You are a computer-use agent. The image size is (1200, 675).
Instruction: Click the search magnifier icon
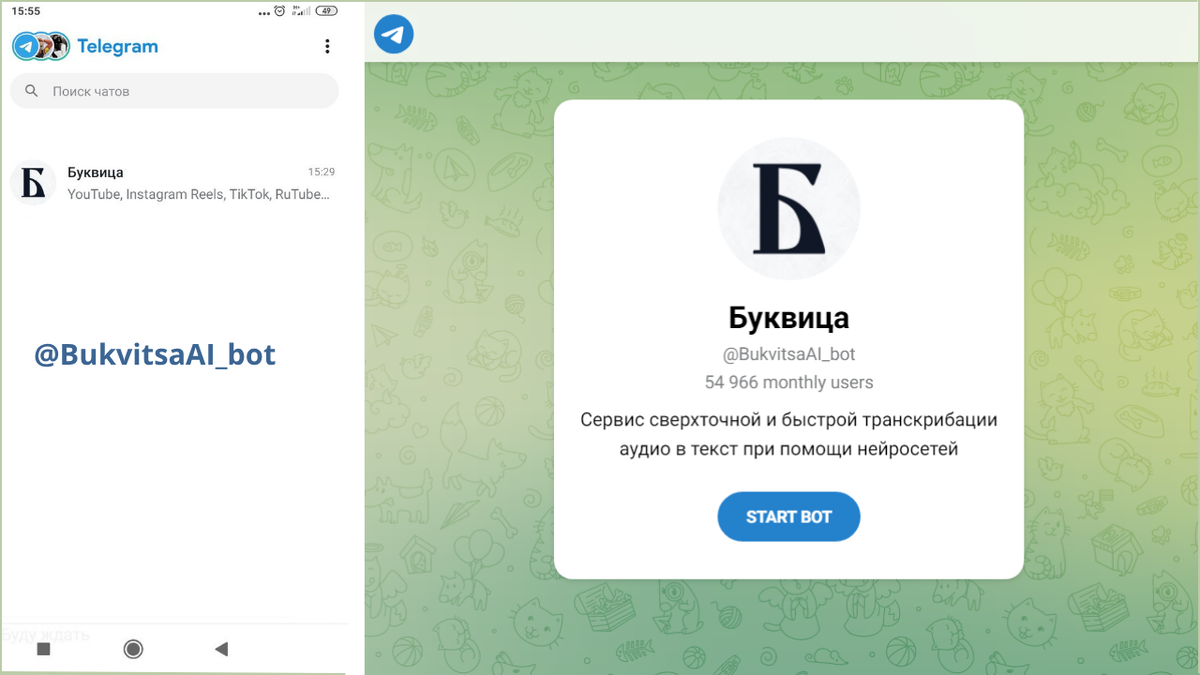(x=32, y=91)
